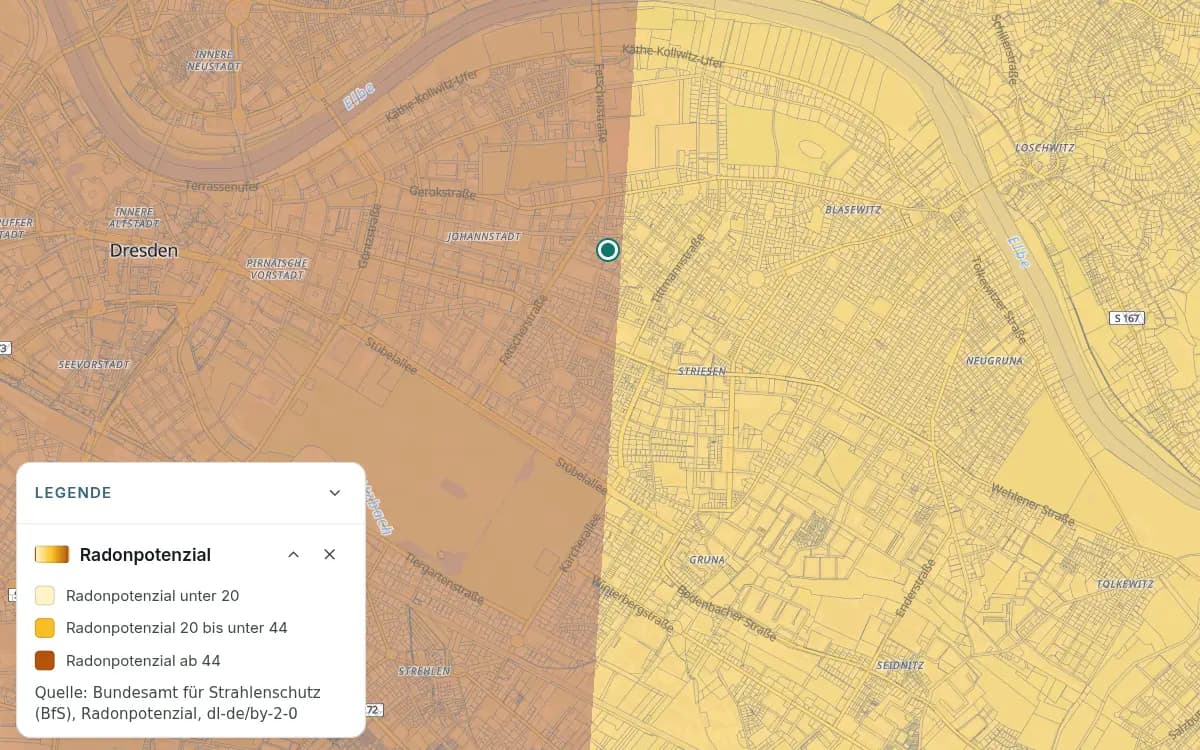Viewport: 1200px width, 750px height.
Task: Click the 'Radonpotenzial unter 20' legend label
Action: [x=153, y=596]
